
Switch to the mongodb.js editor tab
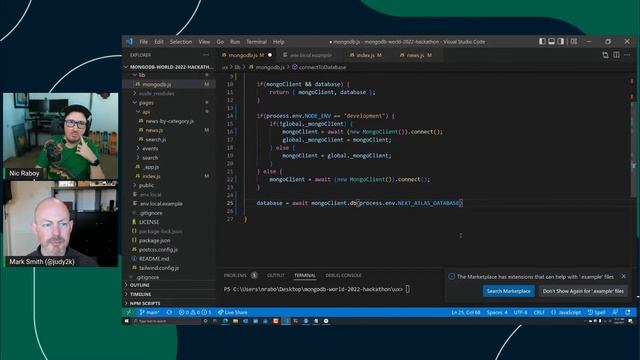pos(247,55)
